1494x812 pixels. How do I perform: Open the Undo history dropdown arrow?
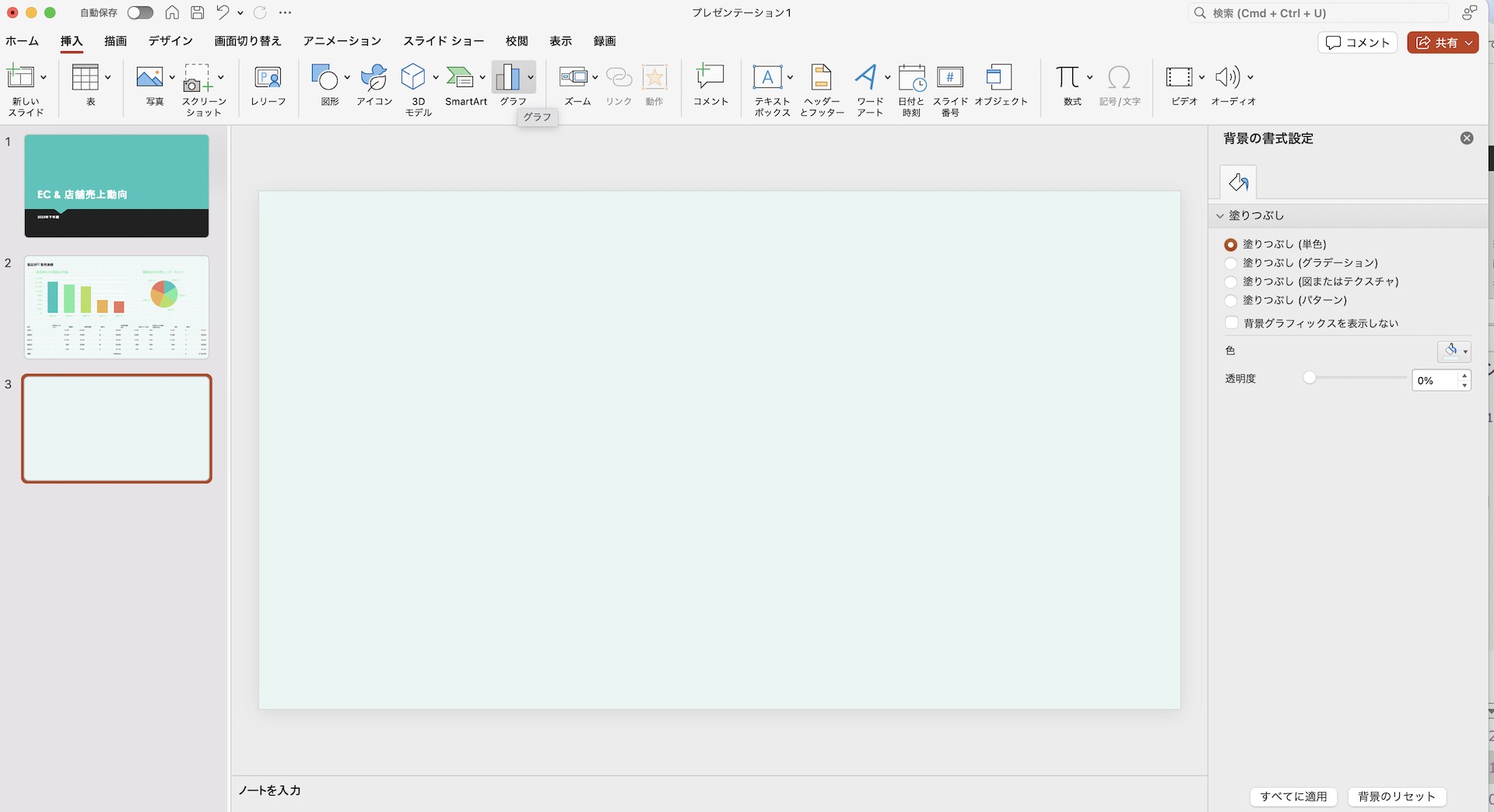[x=240, y=12]
